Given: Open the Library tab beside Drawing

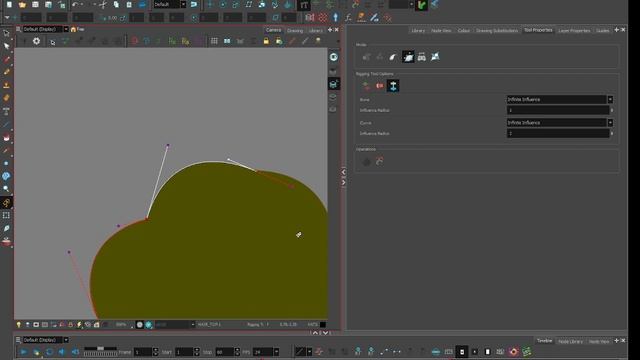Looking at the screenshot, I should click(x=315, y=30).
